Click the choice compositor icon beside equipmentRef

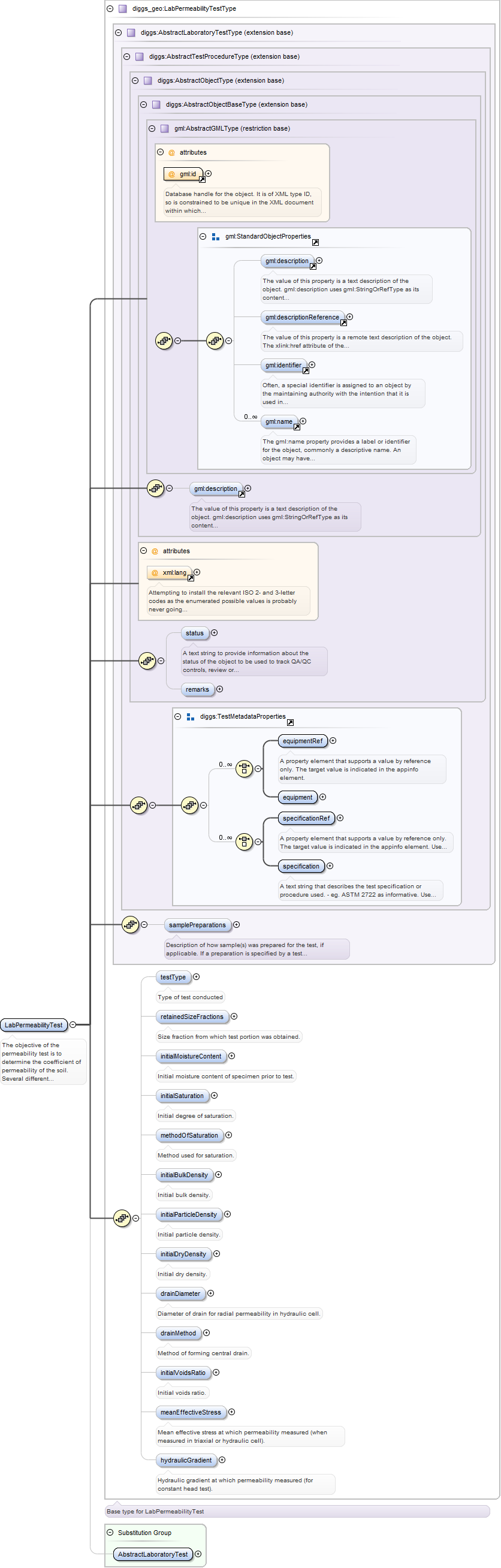(x=244, y=768)
